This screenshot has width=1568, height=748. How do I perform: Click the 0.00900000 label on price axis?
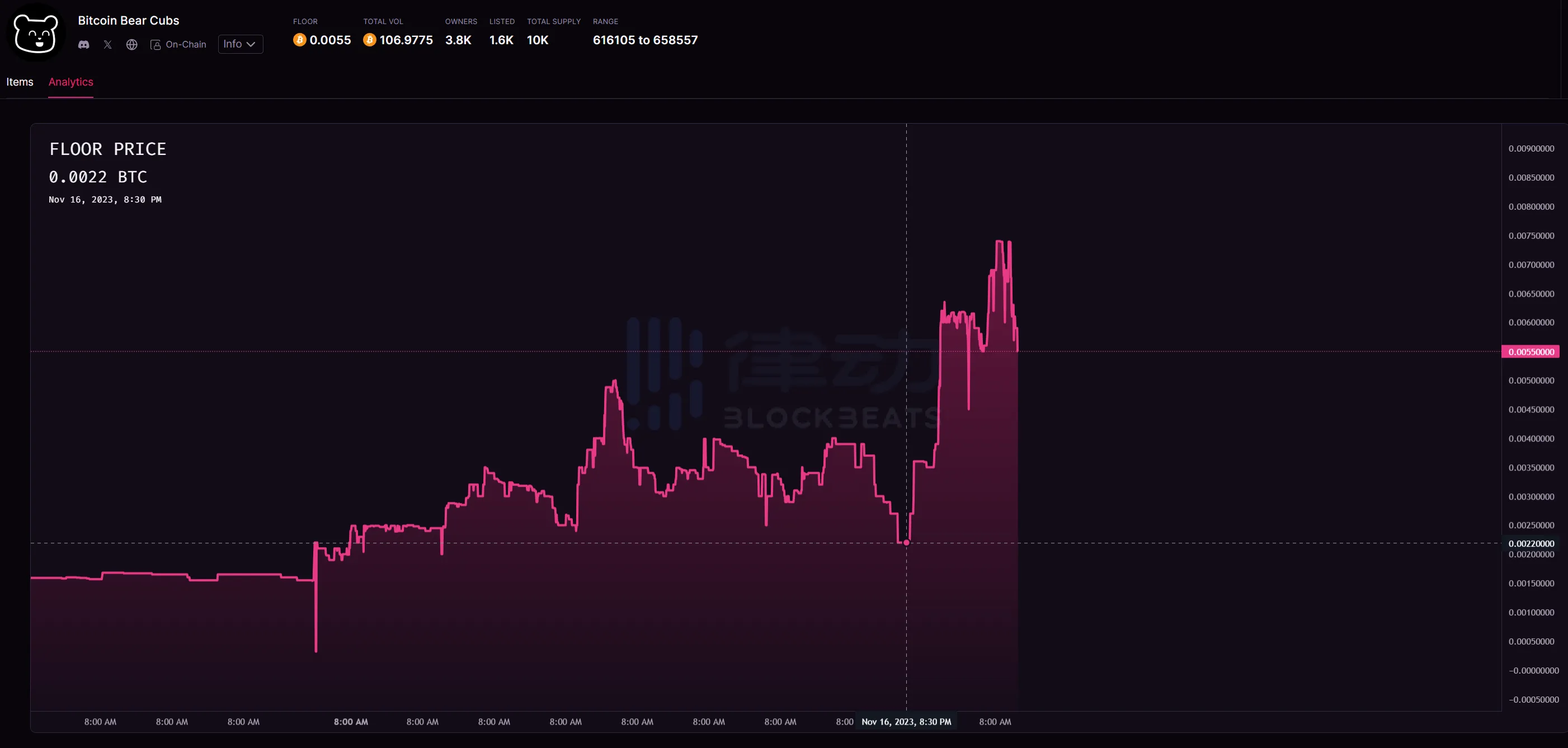pyautogui.click(x=1531, y=148)
